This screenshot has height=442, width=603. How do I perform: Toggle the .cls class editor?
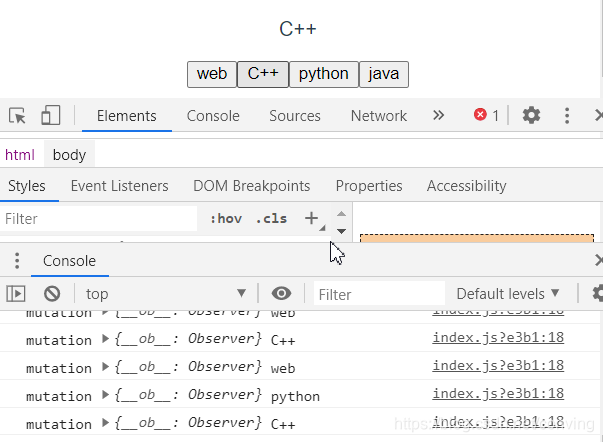pos(271,218)
